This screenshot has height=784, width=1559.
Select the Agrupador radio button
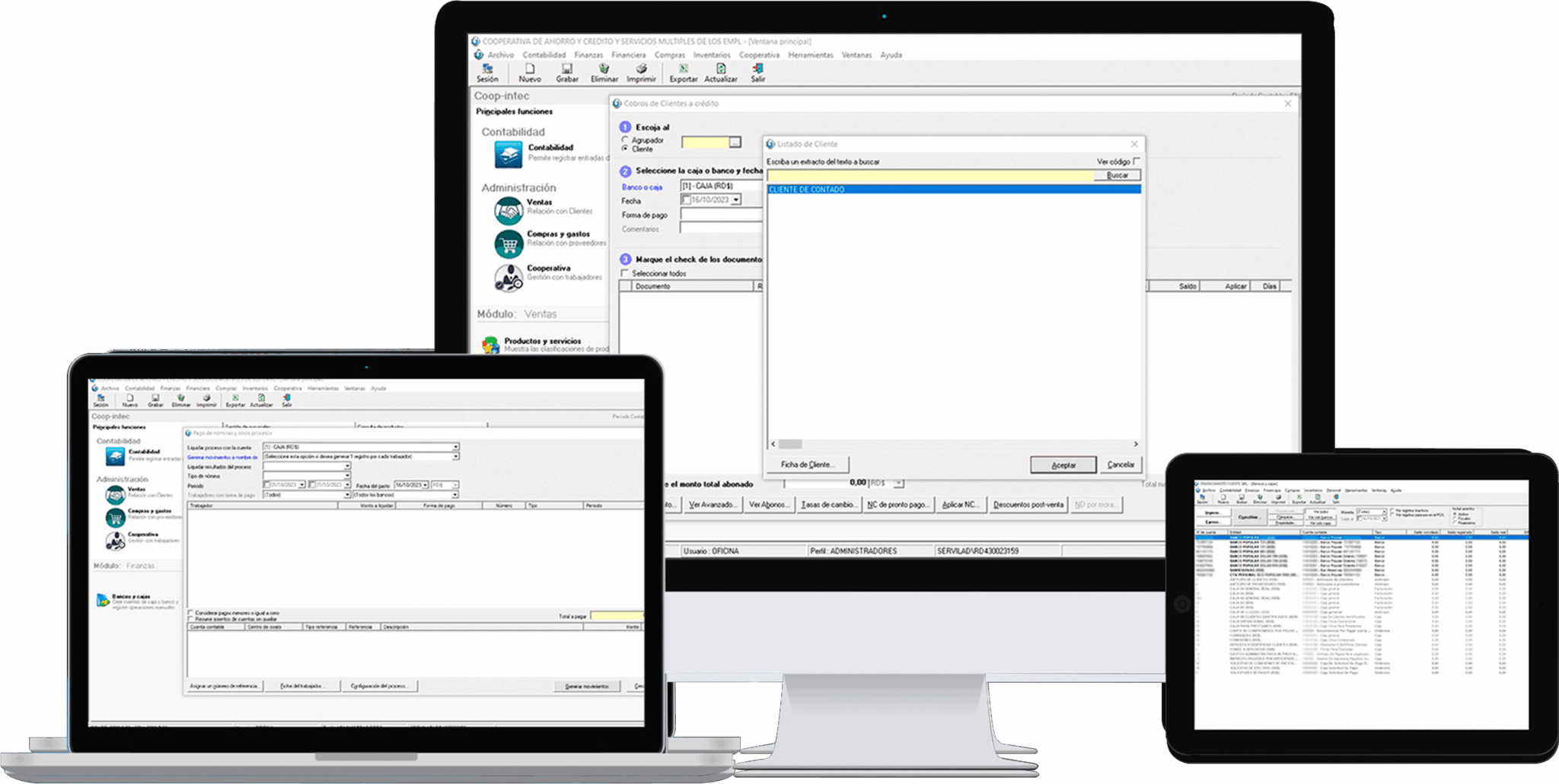[x=625, y=140]
